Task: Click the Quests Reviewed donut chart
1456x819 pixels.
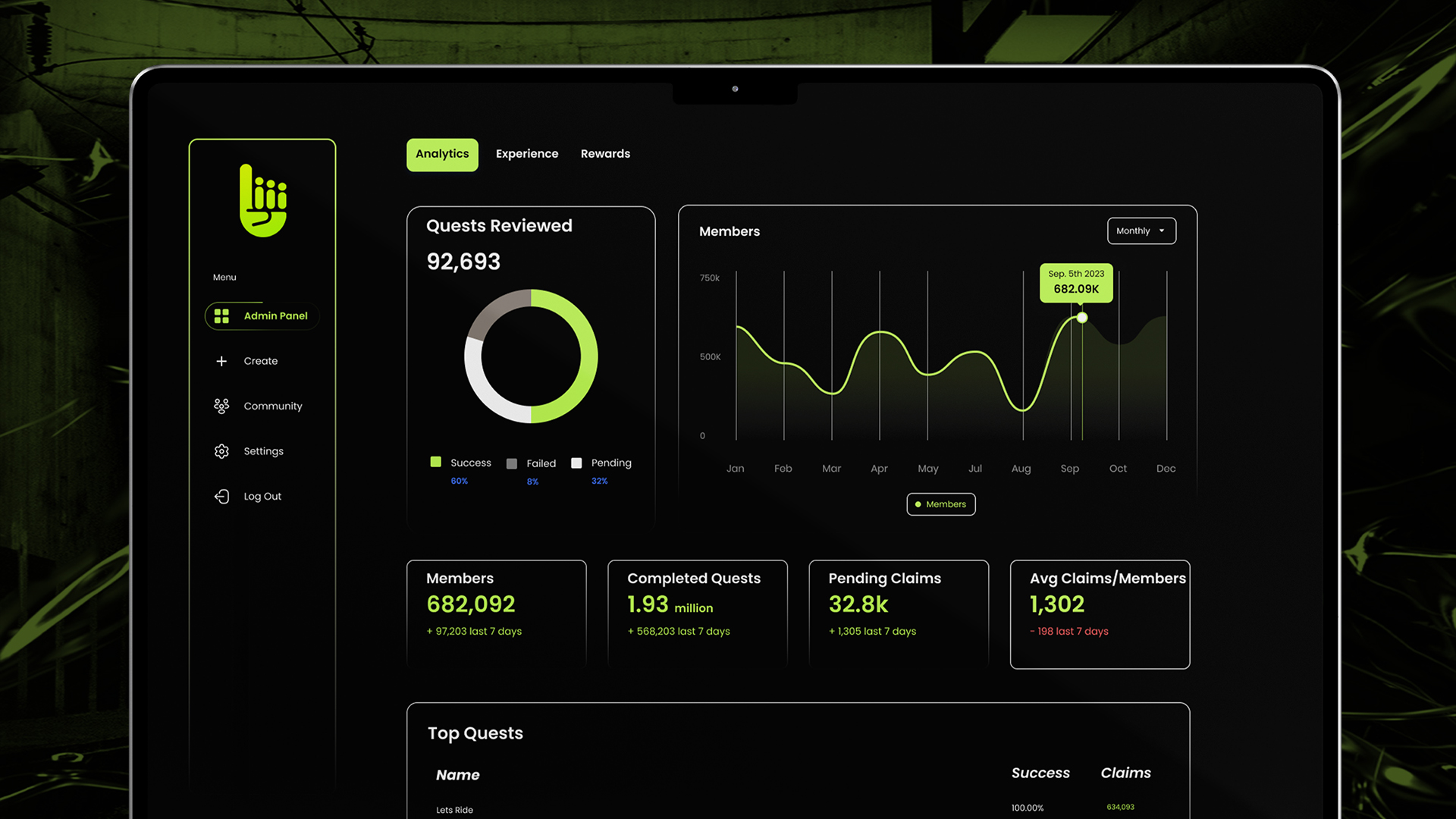Action: coord(531,356)
